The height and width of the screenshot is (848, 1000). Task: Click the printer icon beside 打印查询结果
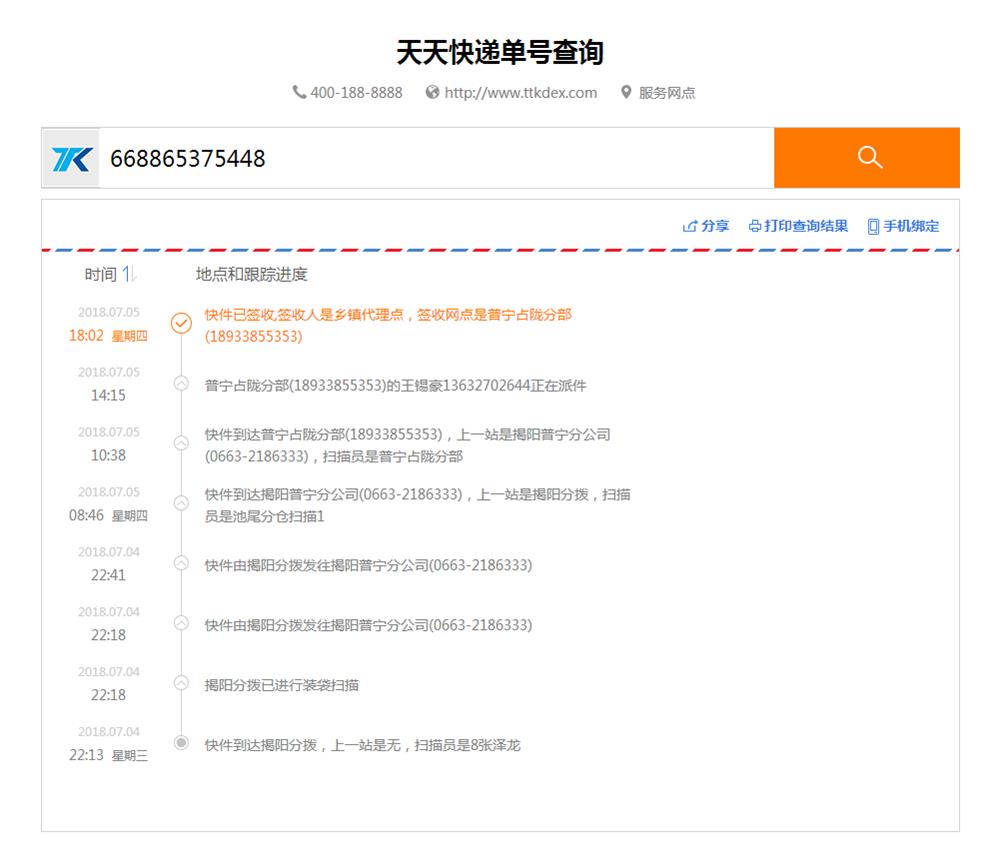[754, 226]
